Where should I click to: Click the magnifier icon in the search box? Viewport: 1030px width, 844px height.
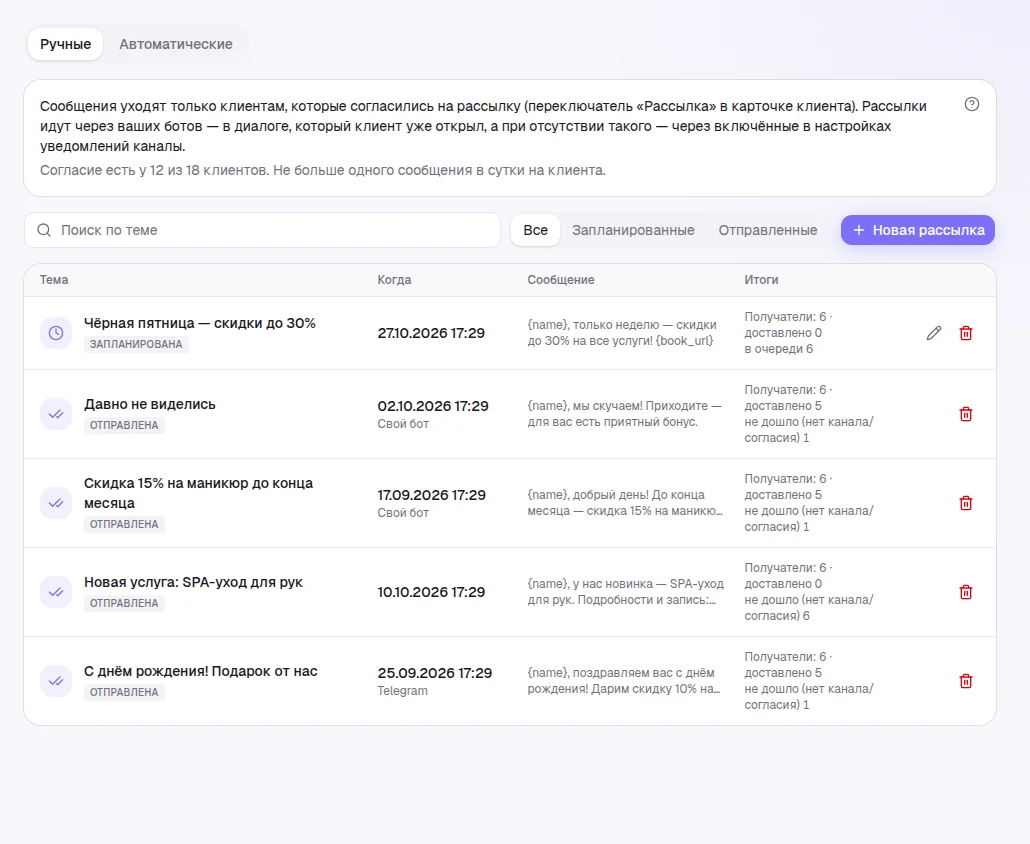click(x=44, y=230)
